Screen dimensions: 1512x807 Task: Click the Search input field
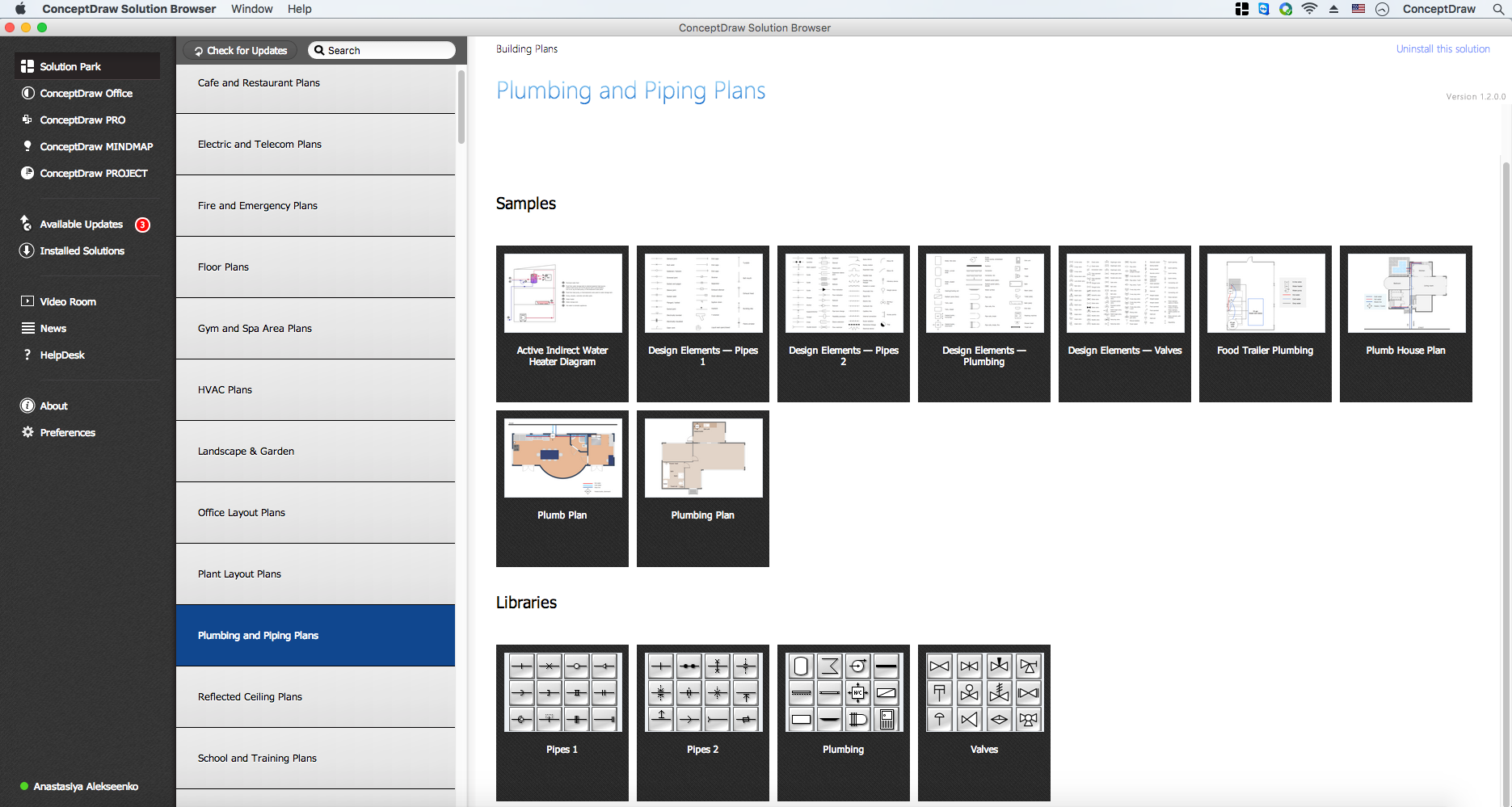tap(381, 50)
